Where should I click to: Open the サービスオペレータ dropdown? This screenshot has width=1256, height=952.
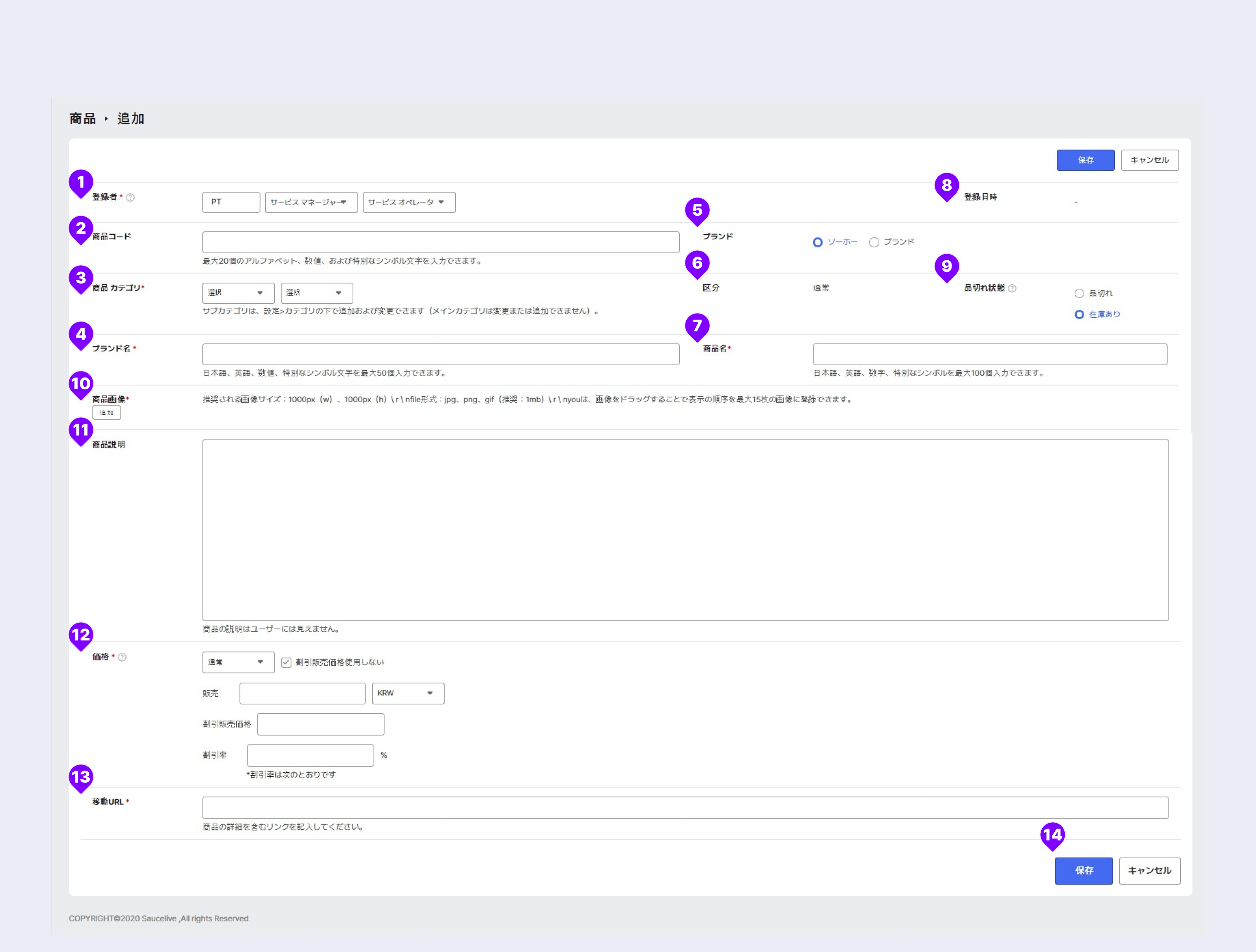(409, 202)
